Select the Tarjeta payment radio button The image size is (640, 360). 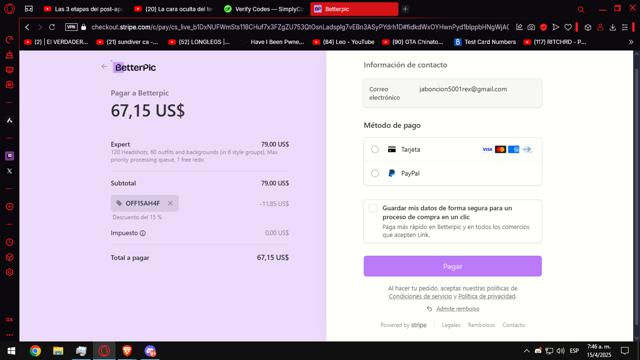[x=375, y=149]
